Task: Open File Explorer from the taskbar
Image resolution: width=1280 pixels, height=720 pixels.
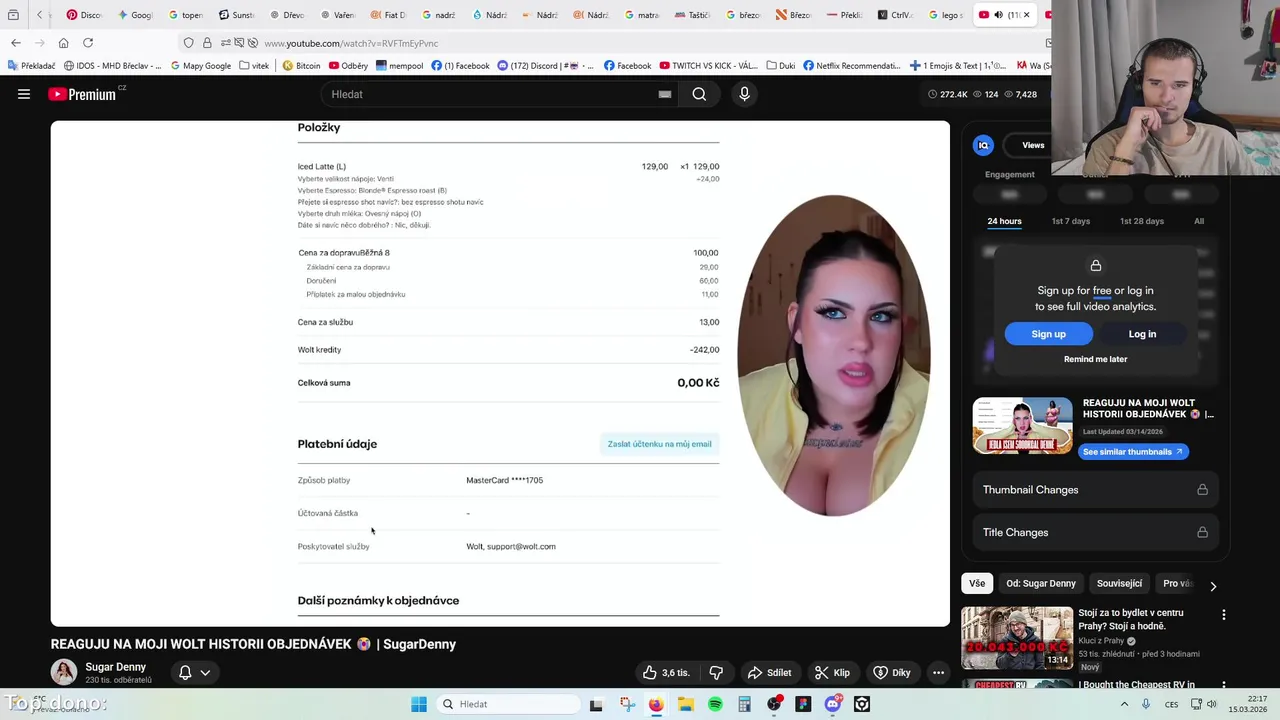Action: [685, 704]
